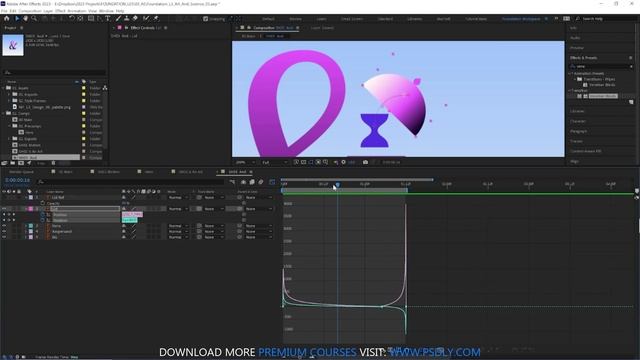Open the Content-Aware Fill panel header
Viewport: 640px width, 360px height.
pos(585,151)
